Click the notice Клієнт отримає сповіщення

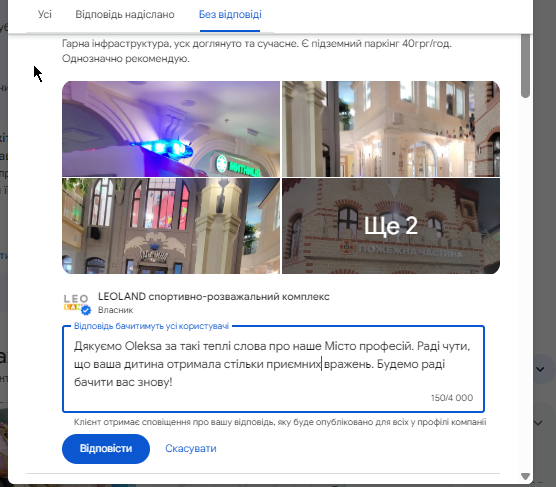280,422
